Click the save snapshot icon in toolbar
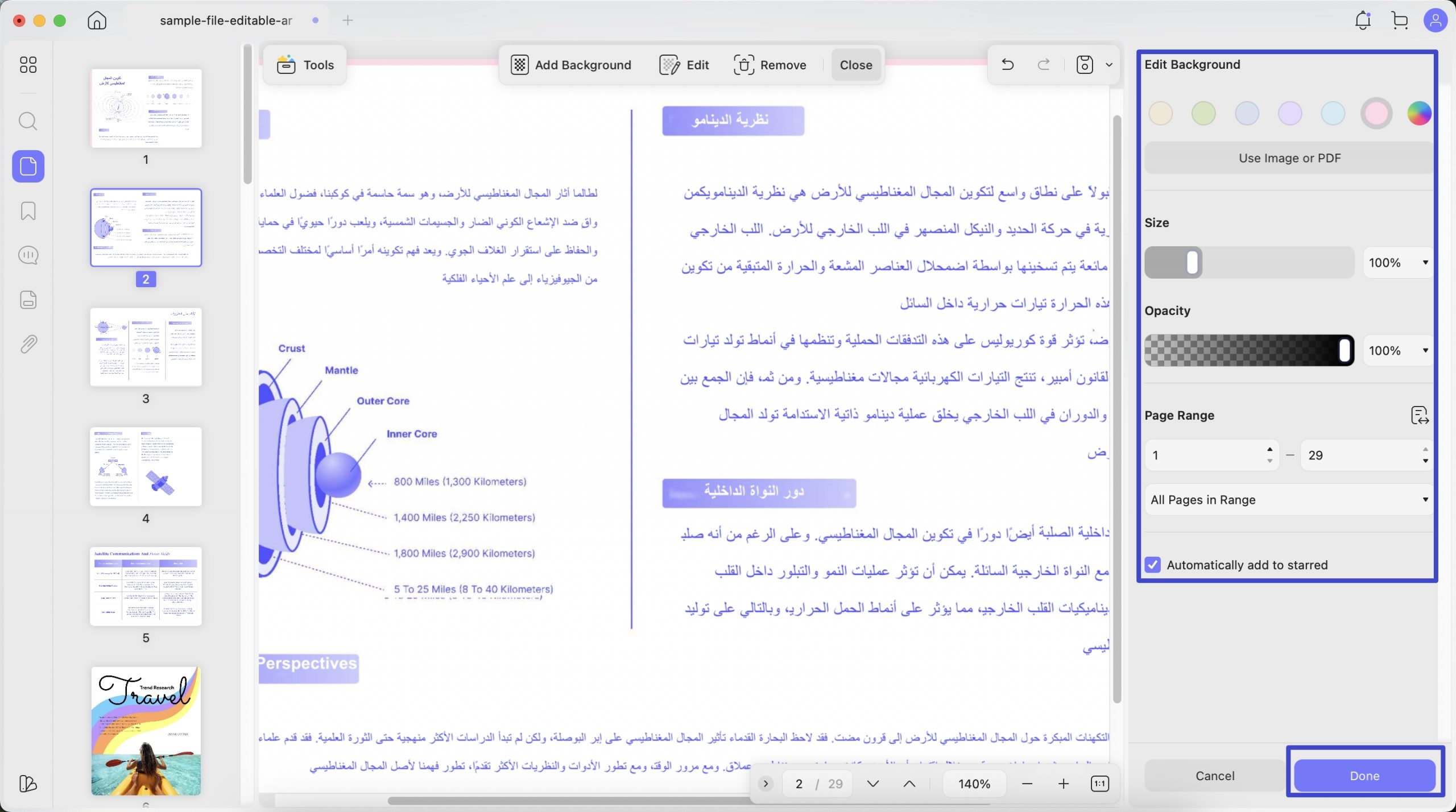Viewport: 1456px width, 812px height. [1085, 64]
